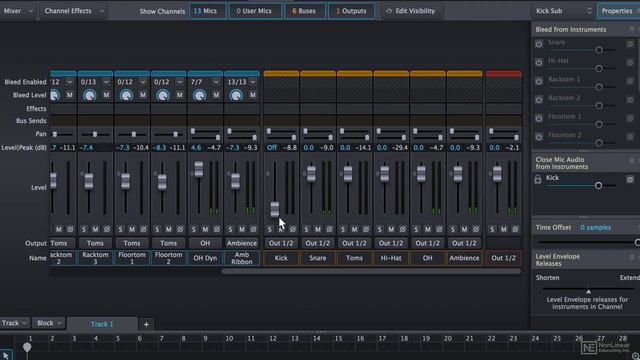Invert phase of Kick close mic audio

[x=630, y=179]
